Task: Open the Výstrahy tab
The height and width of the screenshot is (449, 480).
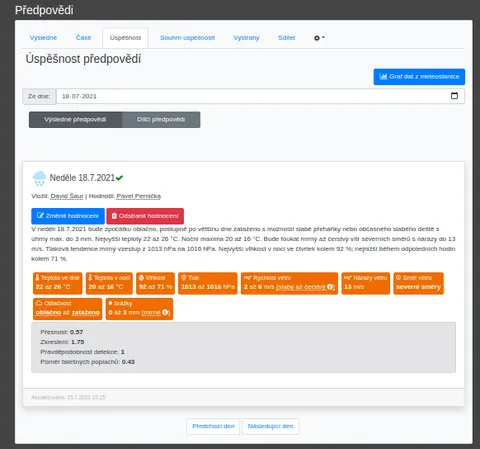Action: tap(246, 38)
